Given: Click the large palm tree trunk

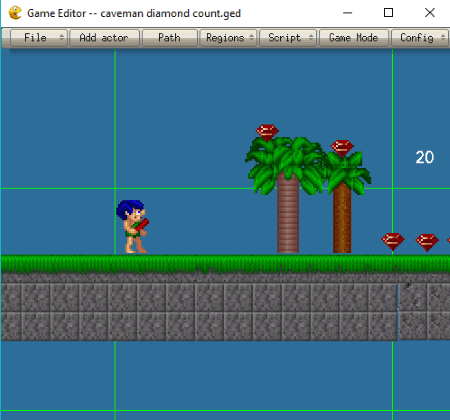Looking at the screenshot, I should (x=288, y=213).
